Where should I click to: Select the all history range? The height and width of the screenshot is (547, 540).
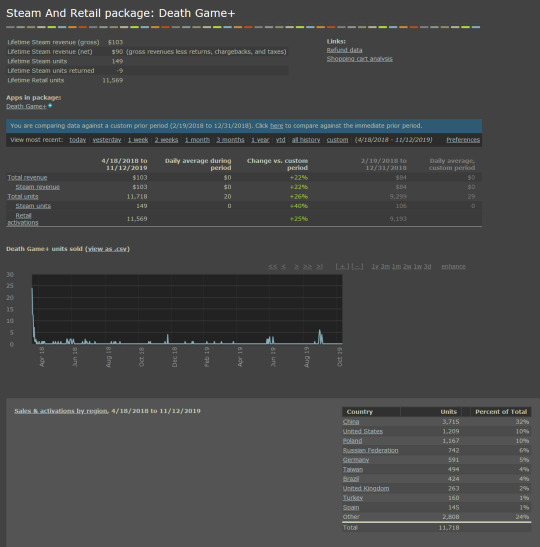pyautogui.click(x=306, y=140)
